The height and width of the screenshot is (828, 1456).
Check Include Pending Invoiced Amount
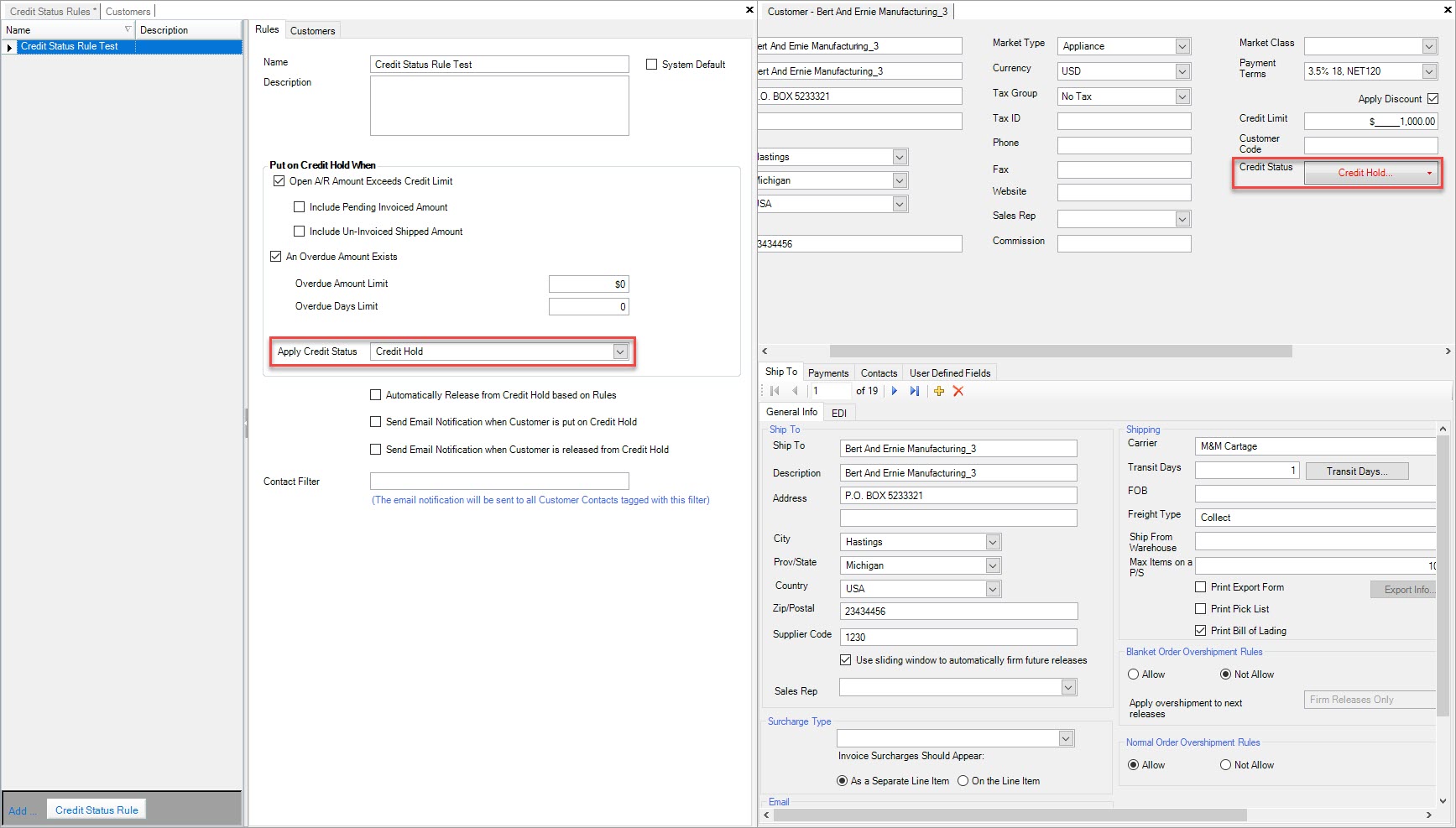point(299,206)
